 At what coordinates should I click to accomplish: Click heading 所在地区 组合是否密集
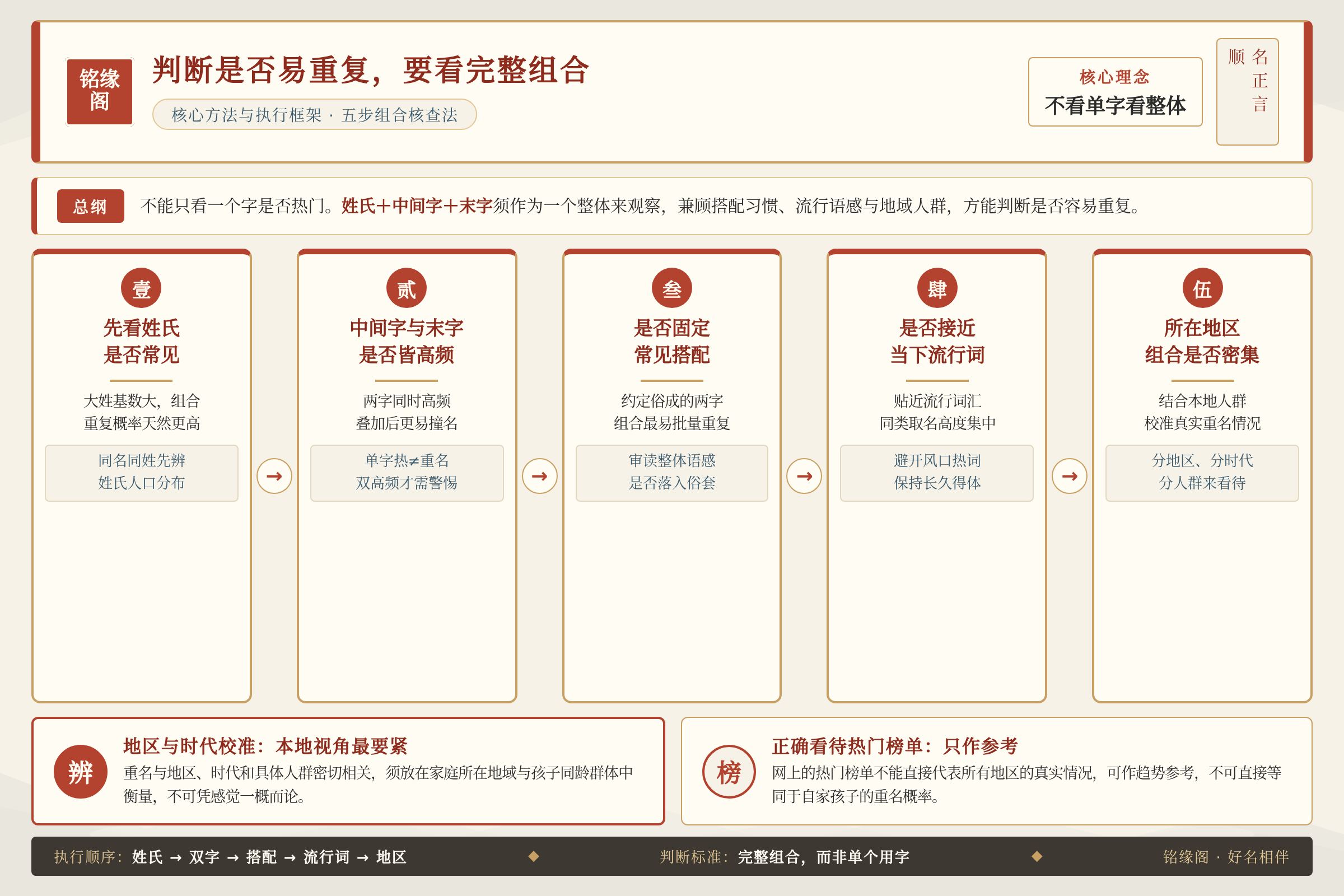point(1202,341)
